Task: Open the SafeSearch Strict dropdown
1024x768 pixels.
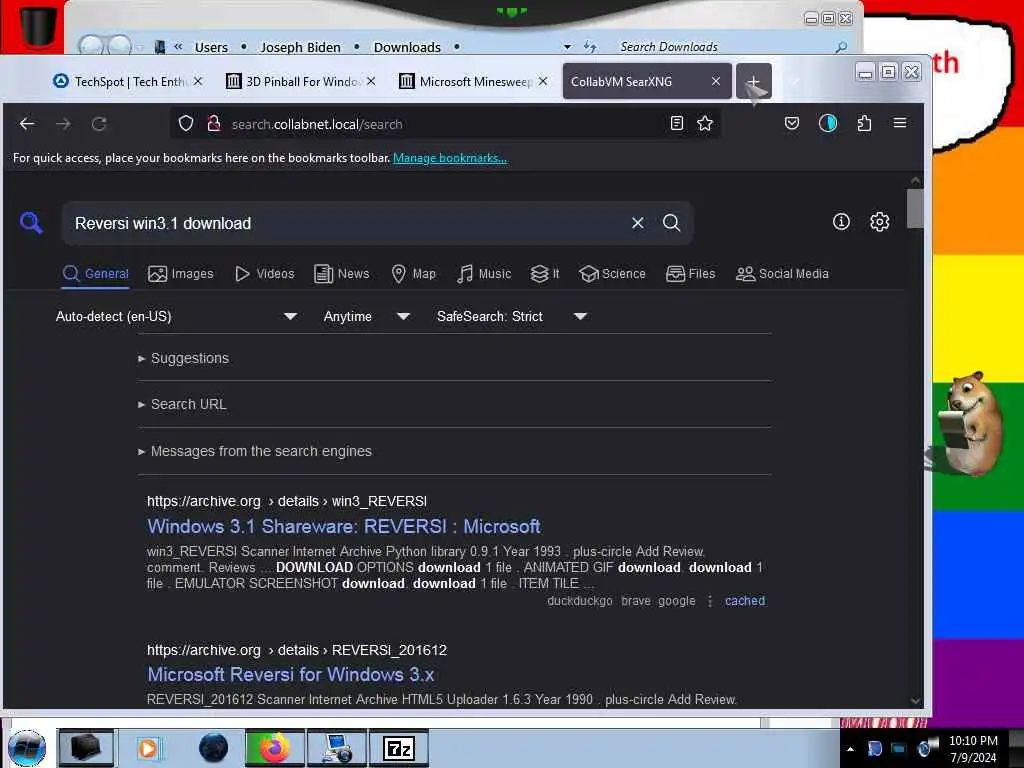Action: point(511,316)
